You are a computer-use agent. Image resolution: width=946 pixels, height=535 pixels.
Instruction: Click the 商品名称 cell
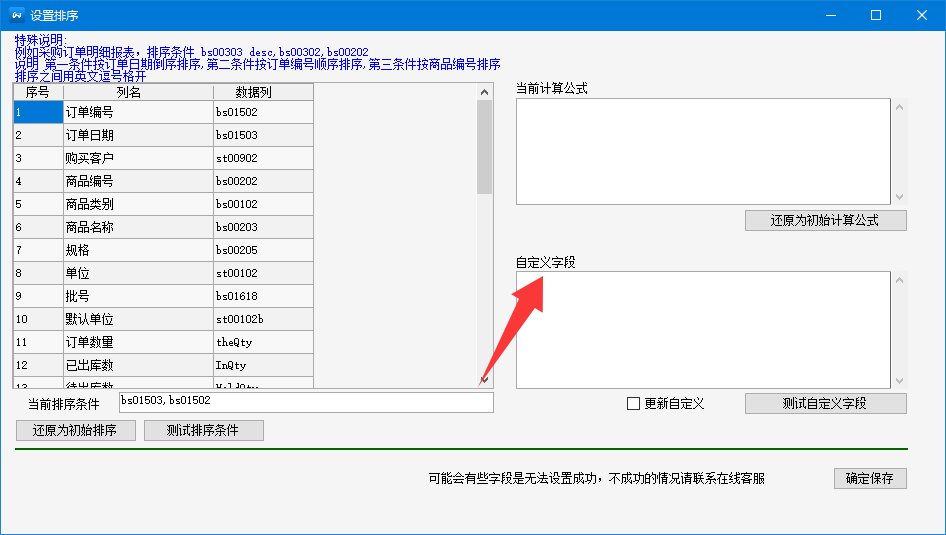tap(137, 228)
